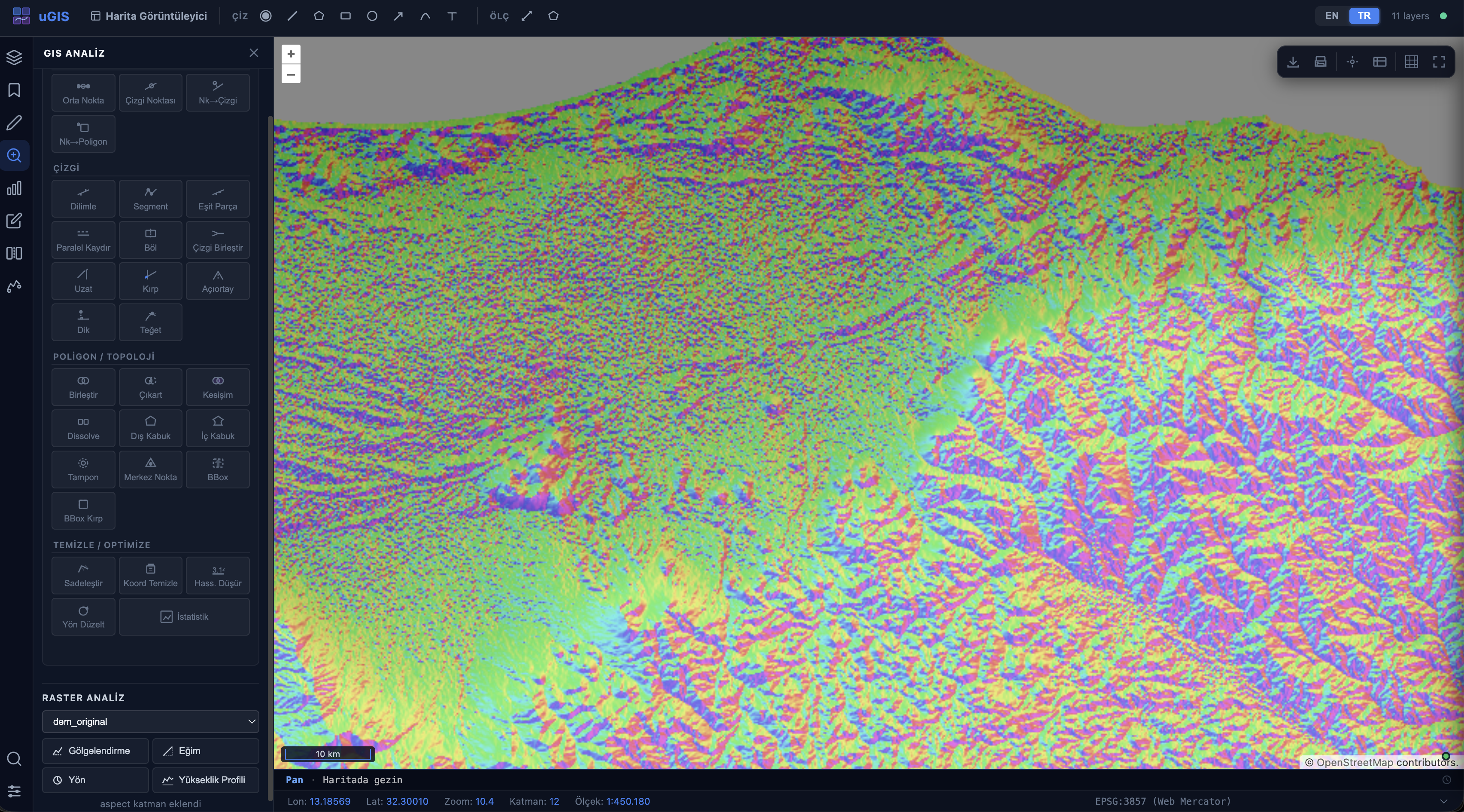Open the layers panel in sidebar
The image size is (1464, 812).
(x=14, y=58)
